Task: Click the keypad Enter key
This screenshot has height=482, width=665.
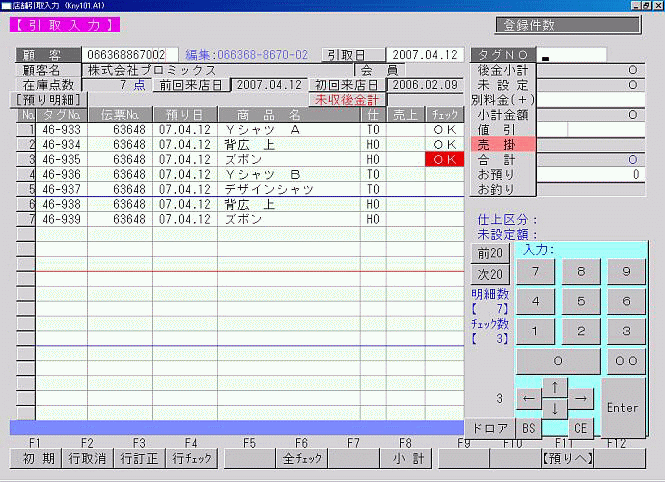Action: tap(623, 407)
